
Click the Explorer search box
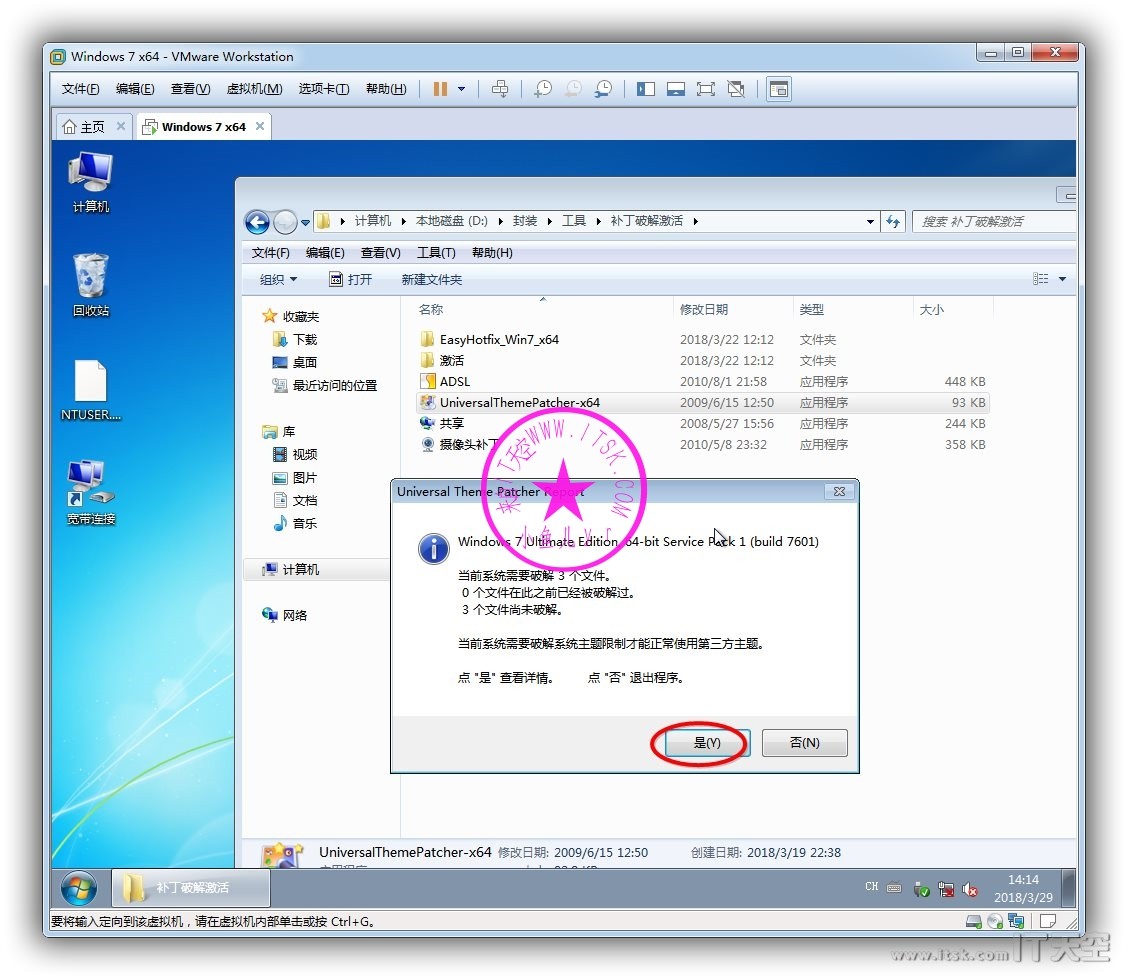990,222
